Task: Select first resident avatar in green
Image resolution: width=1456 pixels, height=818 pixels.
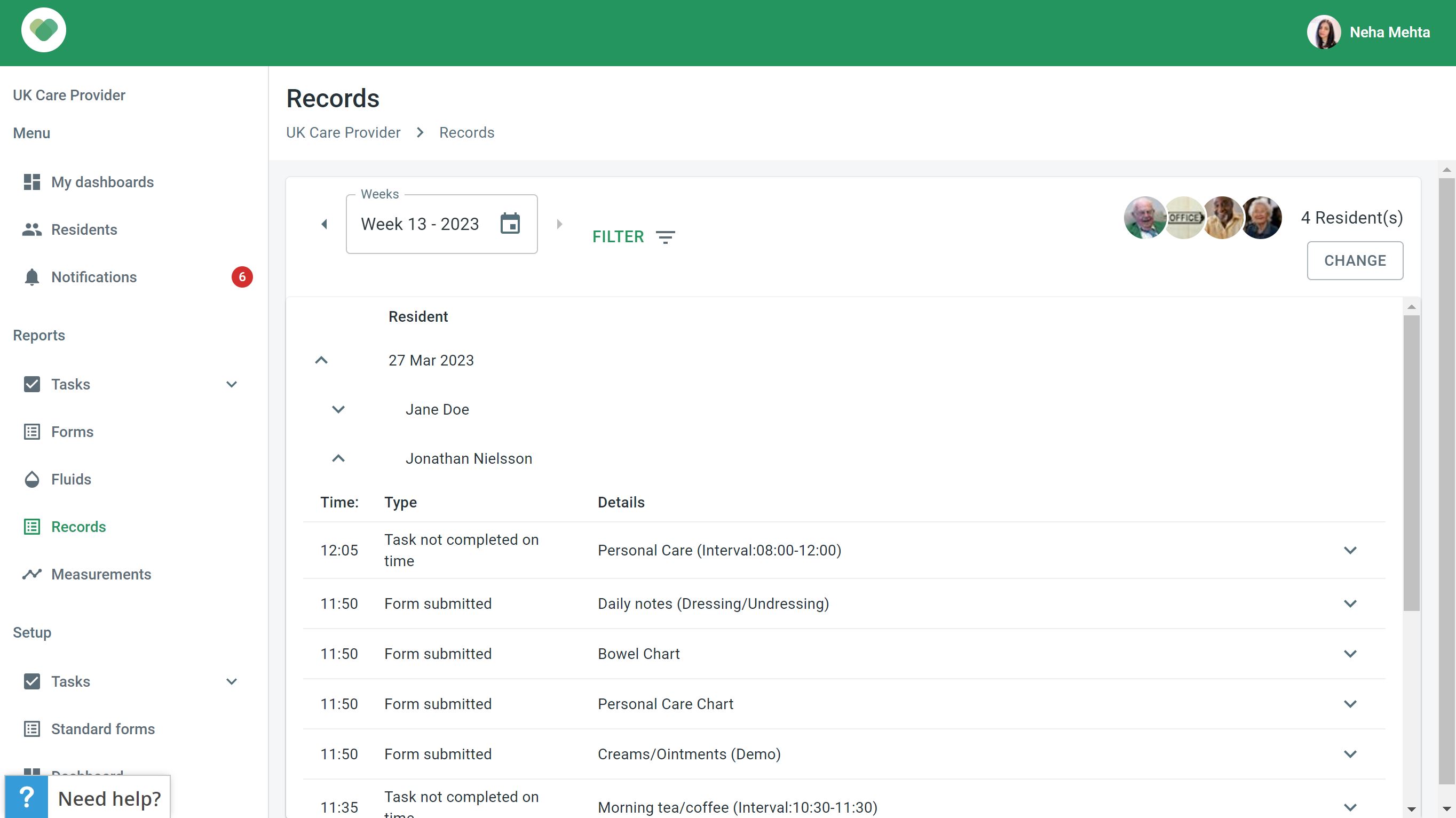Action: (1144, 218)
